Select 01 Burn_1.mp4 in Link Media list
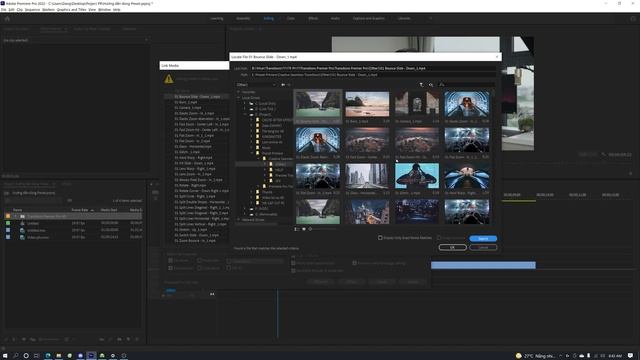Viewport: 640px width, 360px height. [186, 102]
